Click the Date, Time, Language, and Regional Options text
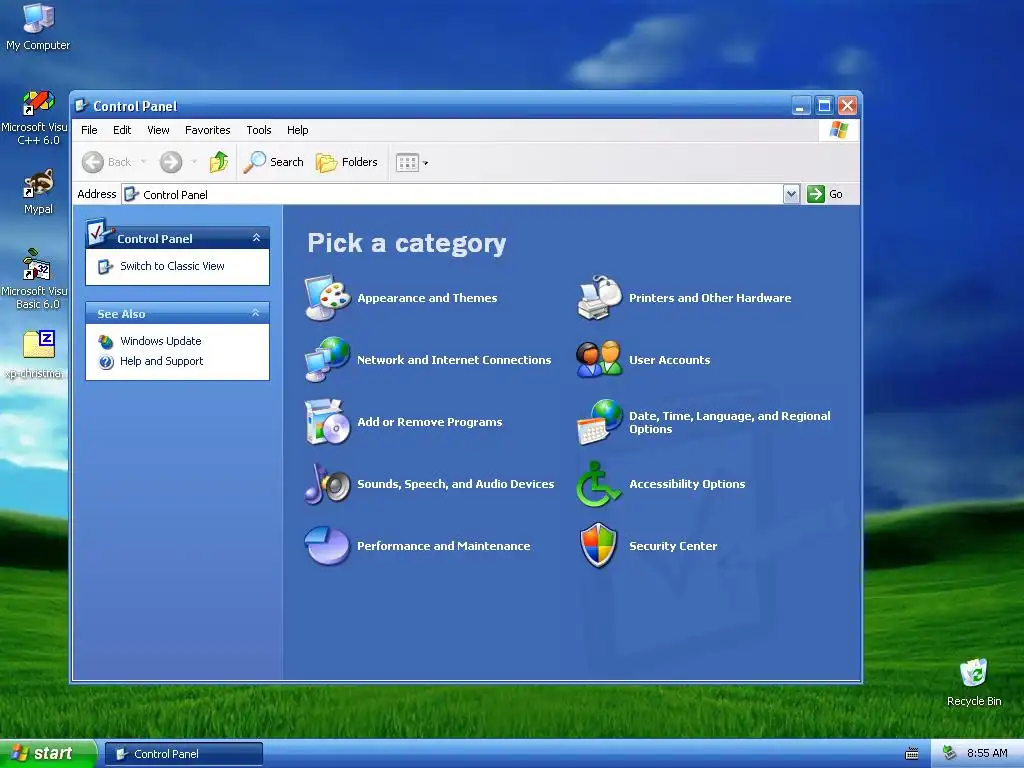Screen dimensions: 1024x768 [729, 423]
